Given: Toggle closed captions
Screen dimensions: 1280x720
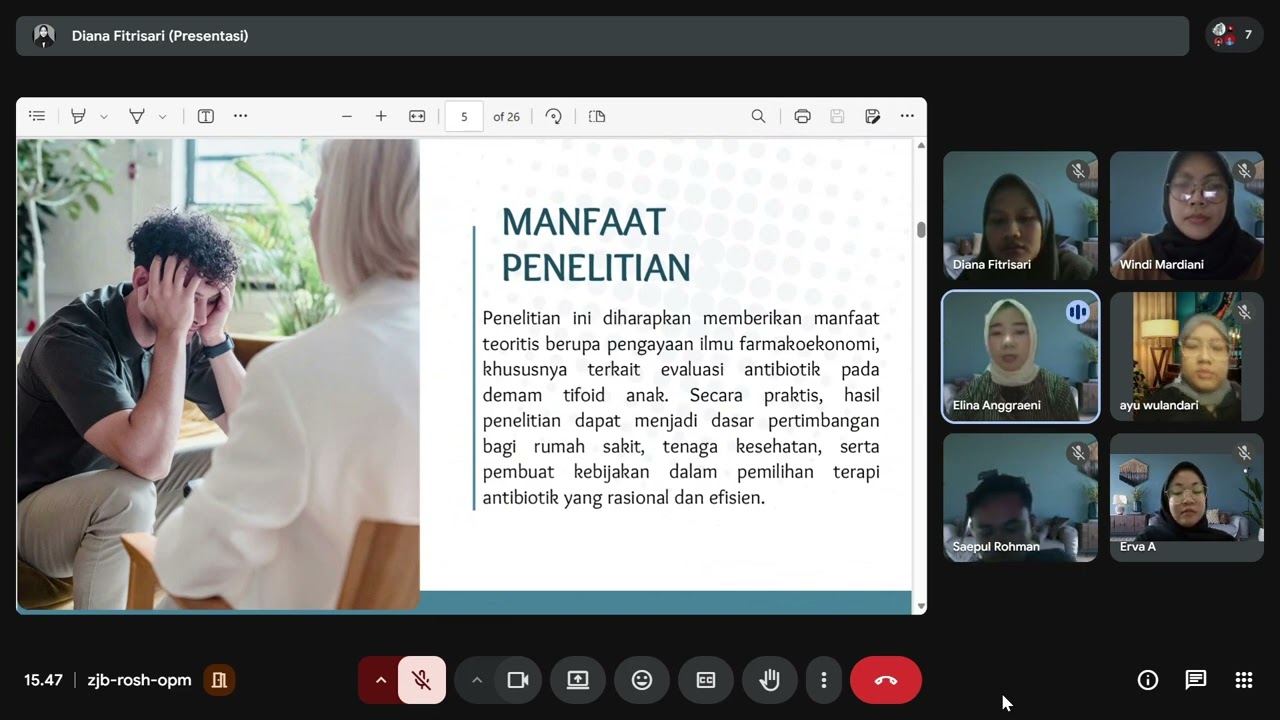Looking at the screenshot, I should pos(706,680).
